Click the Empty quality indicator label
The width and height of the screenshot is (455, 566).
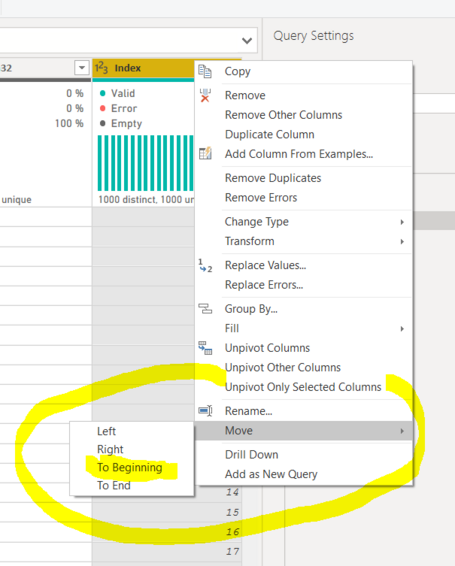(x=126, y=124)
